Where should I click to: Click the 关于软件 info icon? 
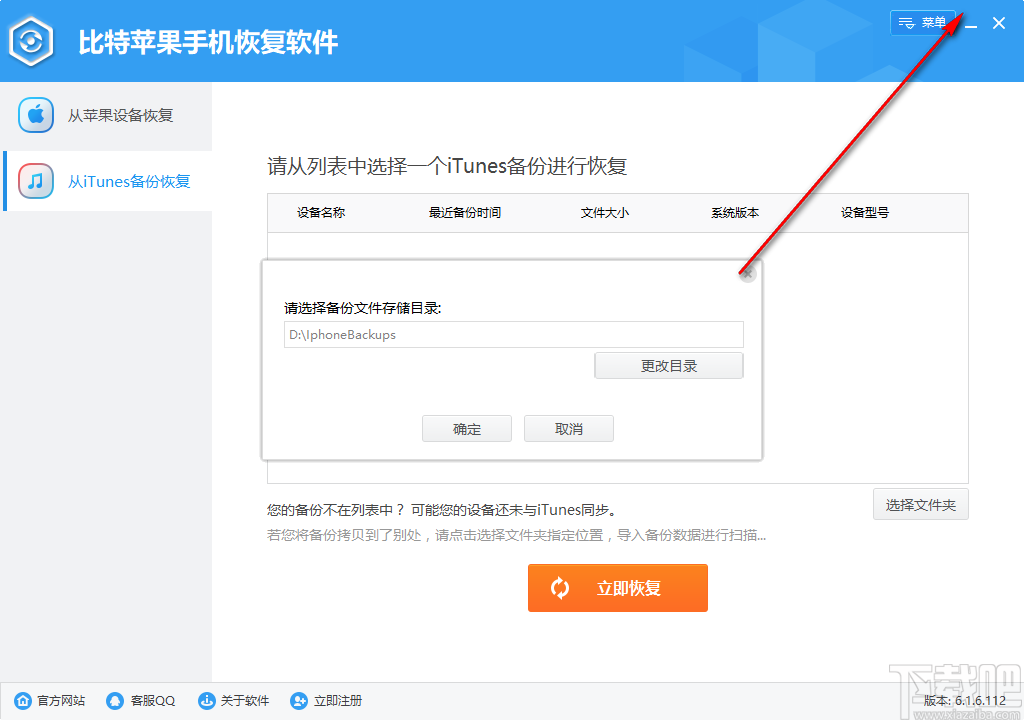[207, 700]
